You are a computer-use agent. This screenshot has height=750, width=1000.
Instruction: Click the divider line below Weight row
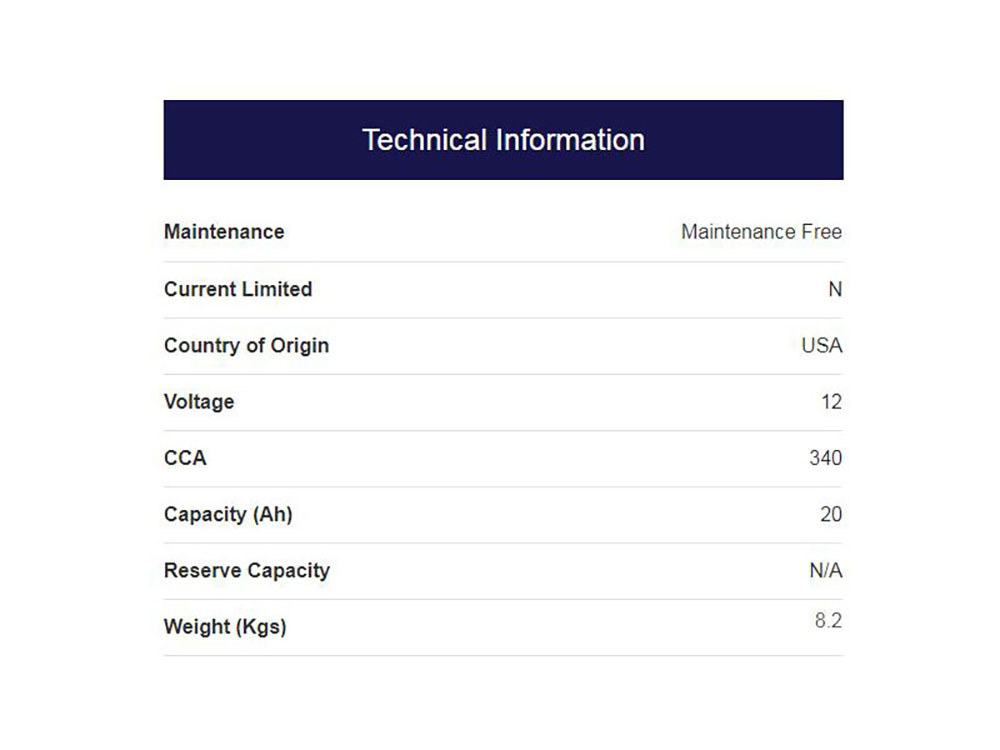503,656
